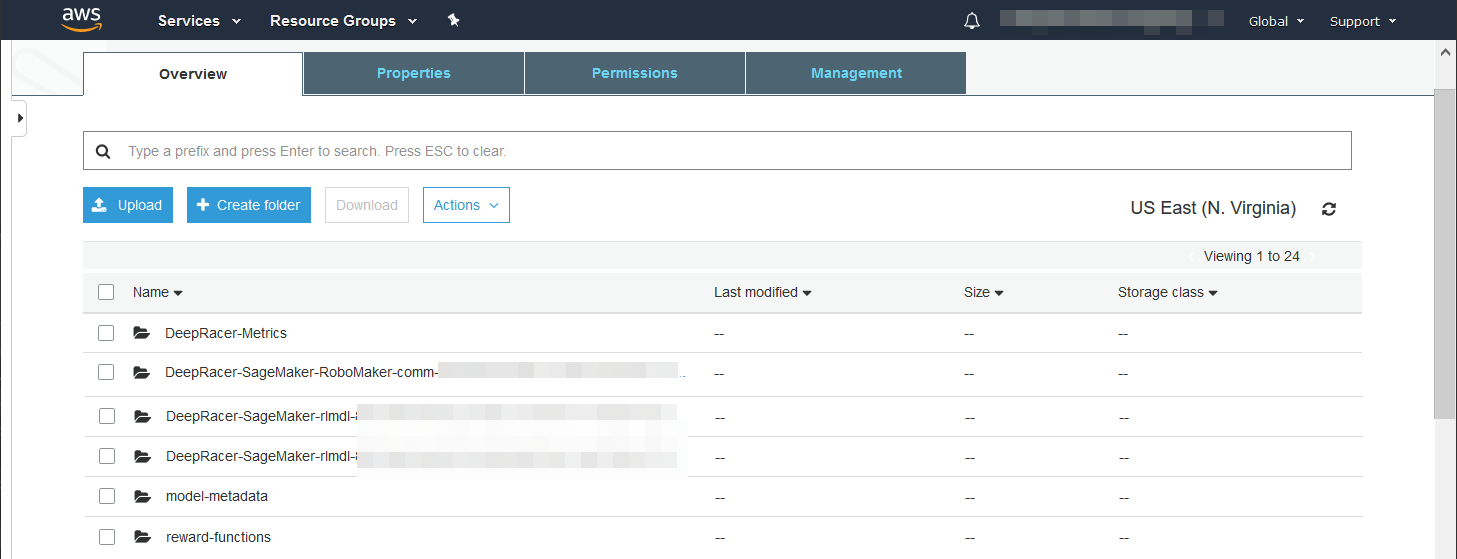Open the notifications bell icon
Image resolution: width=1457 pixels, height=559 pixels.
click(971, 21)
